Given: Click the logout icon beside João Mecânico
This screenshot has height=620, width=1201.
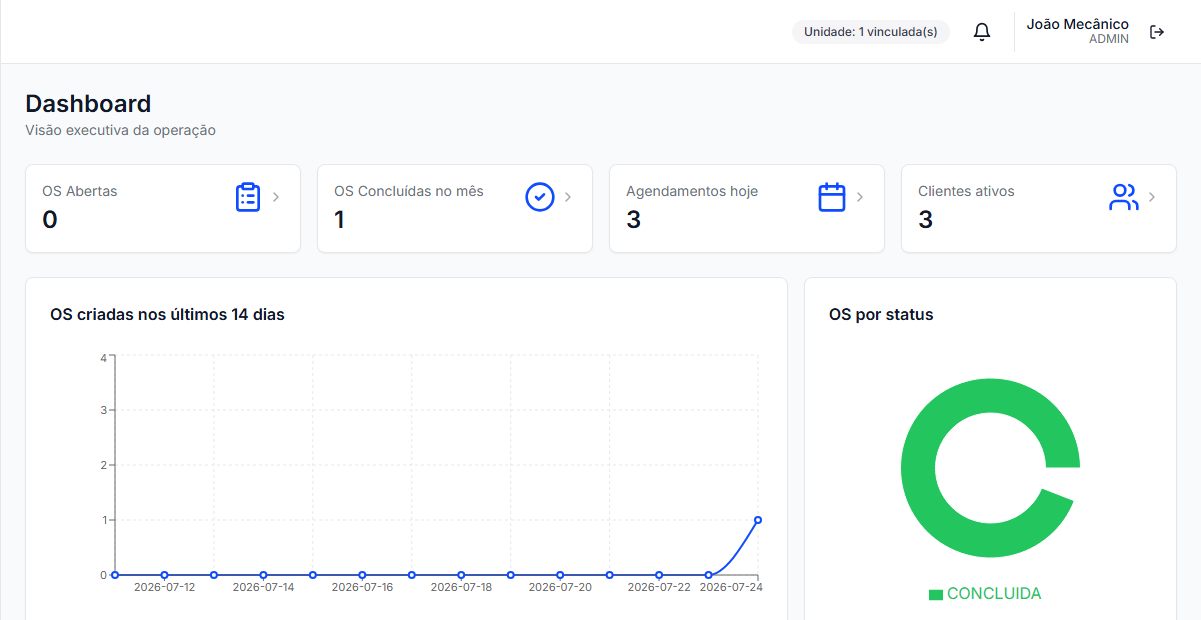Looking at the screenshot, I should [1157, 32].
